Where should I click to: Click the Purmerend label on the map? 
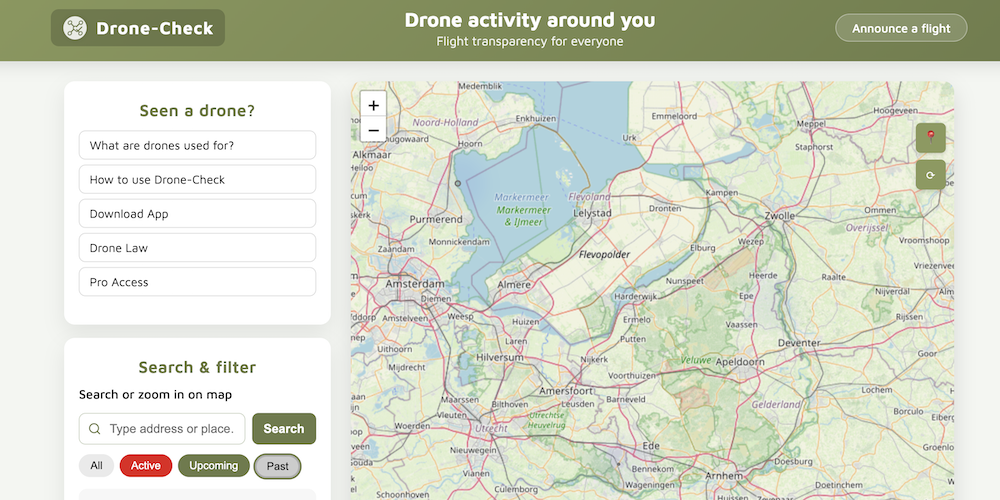[436, 219]
